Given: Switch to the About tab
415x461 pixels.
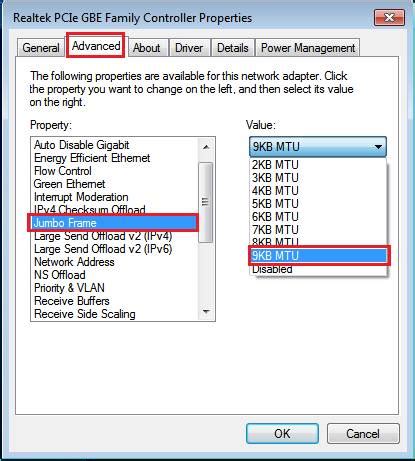Looking at the screenshot, I should point(147,48).
